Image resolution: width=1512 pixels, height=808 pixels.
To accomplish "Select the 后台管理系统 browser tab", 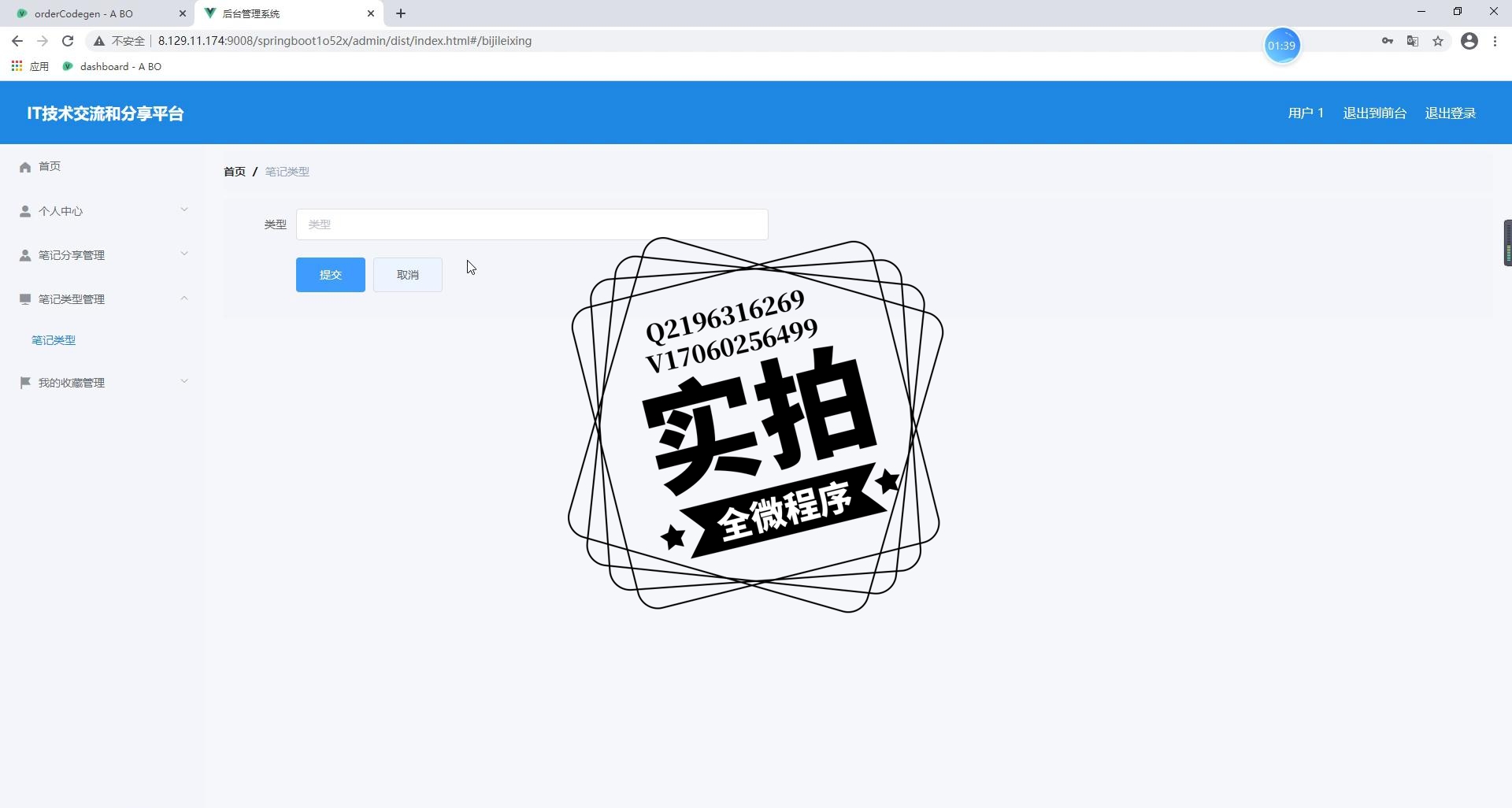I will pyautogui.click(x=288, y=13).
